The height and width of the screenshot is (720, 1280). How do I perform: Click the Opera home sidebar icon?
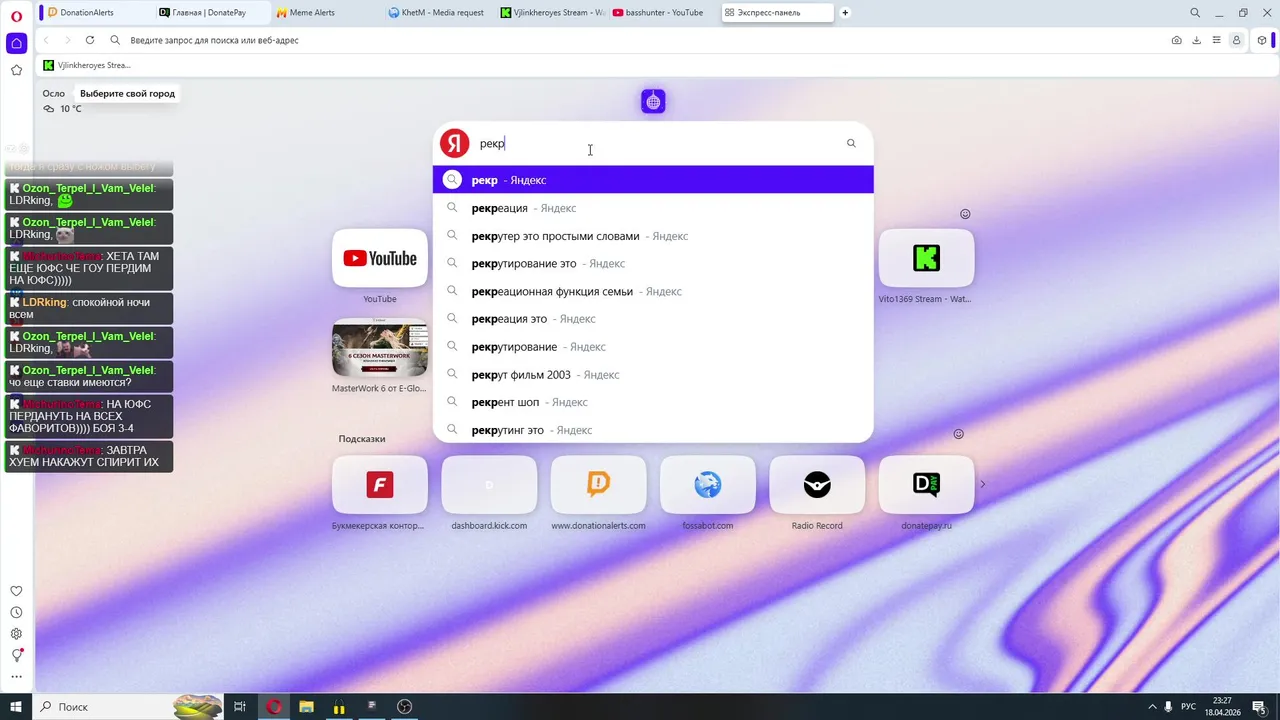point(16,43)
